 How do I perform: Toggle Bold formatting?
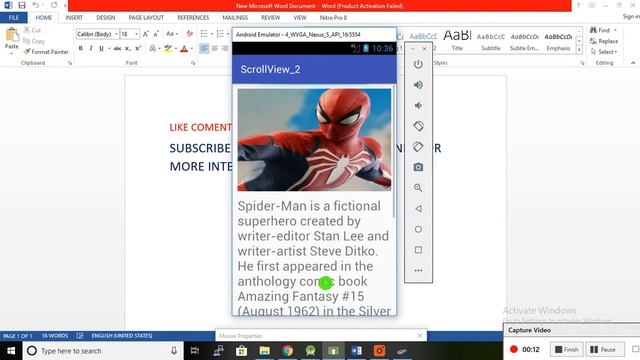(80, 48)
